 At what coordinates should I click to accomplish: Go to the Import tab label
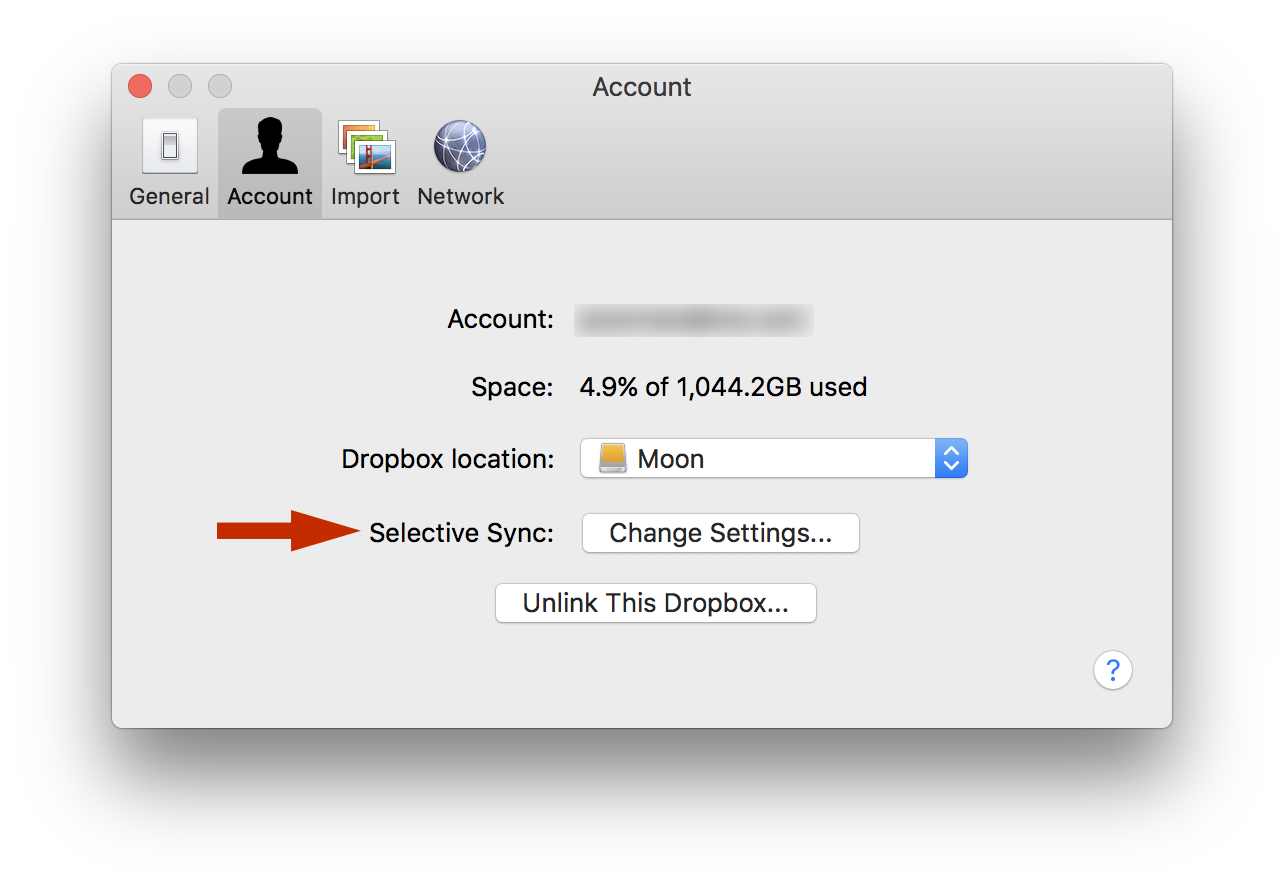pyautogui.click(x=365, y=197)
